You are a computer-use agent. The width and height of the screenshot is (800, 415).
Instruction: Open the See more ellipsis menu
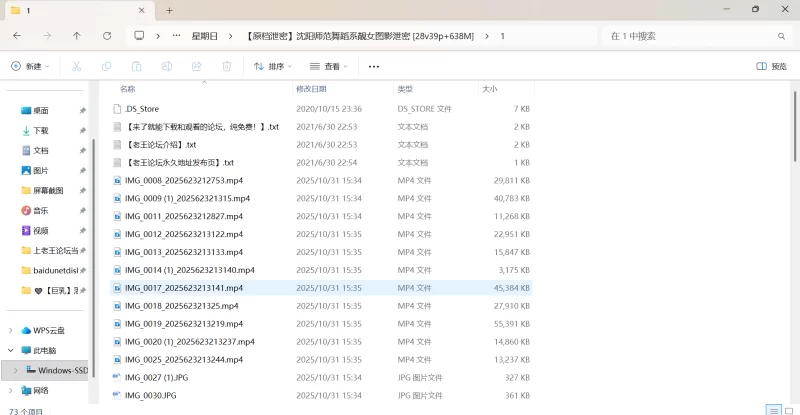374,66
